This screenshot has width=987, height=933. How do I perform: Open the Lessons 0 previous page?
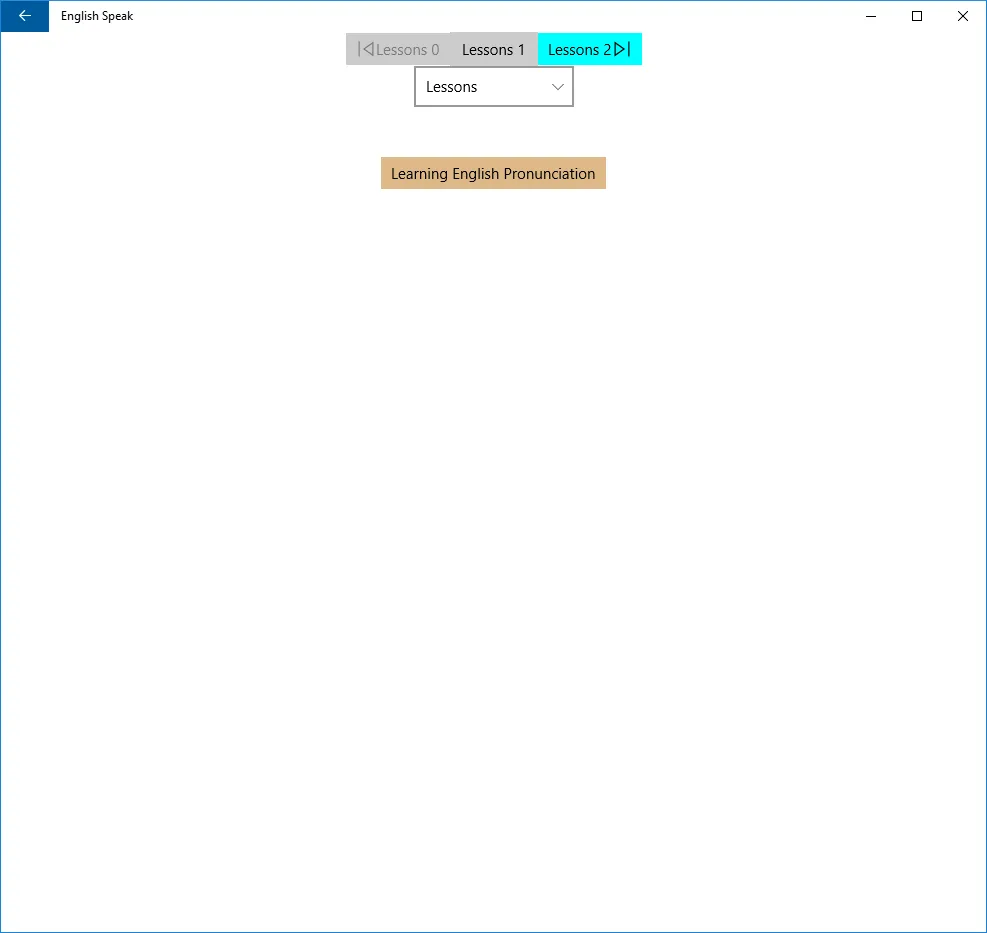(398, 49)
